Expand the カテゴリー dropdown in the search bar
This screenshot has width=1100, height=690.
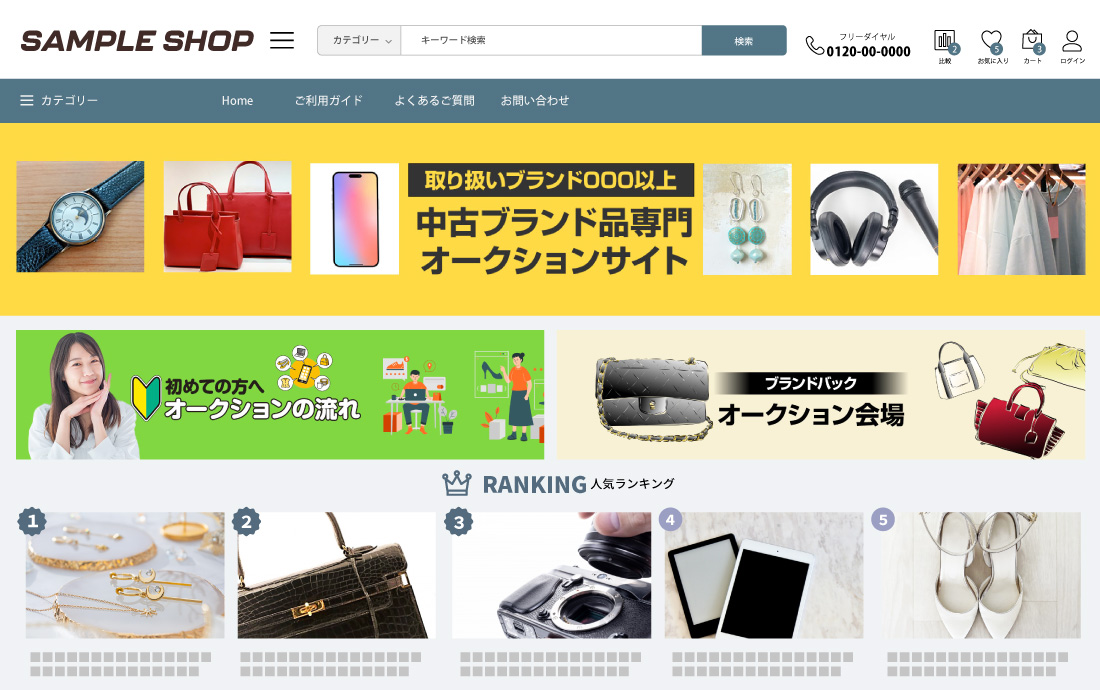click(359, 41)
